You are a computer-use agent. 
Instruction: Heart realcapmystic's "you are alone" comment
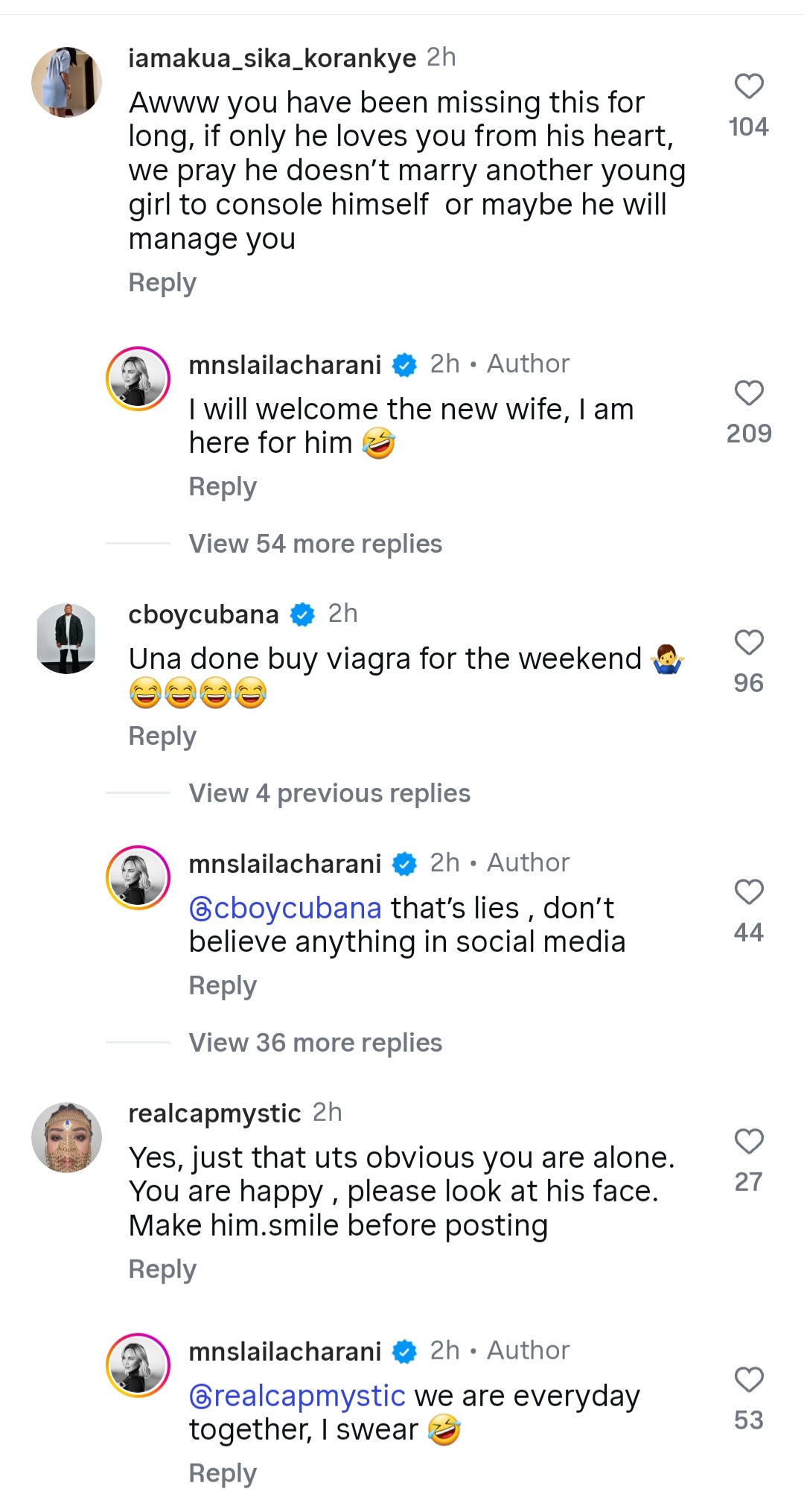[x=749, y=1141]
